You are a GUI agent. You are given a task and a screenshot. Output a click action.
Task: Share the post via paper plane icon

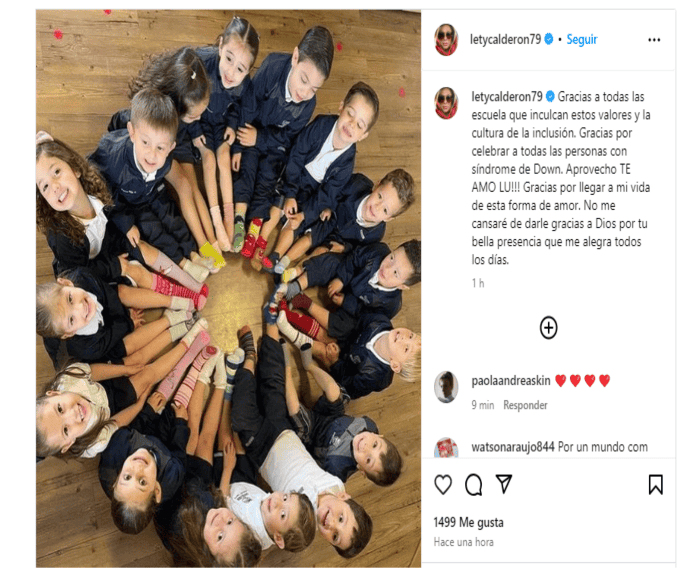tap(504, 484)
